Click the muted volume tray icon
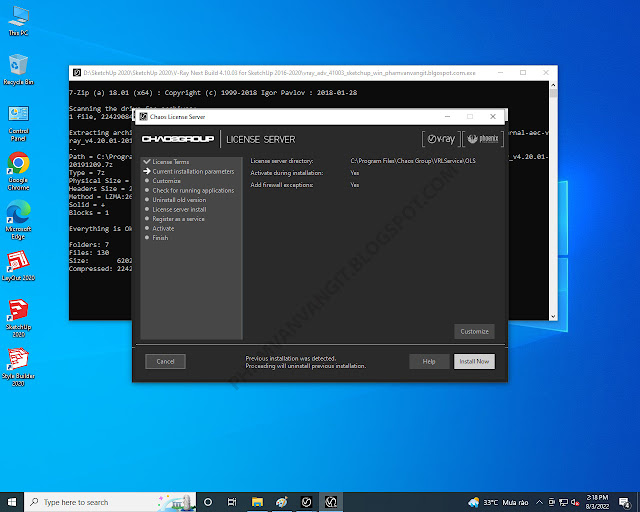The width and height of the screenshot is (640, 512). [575, 502]
